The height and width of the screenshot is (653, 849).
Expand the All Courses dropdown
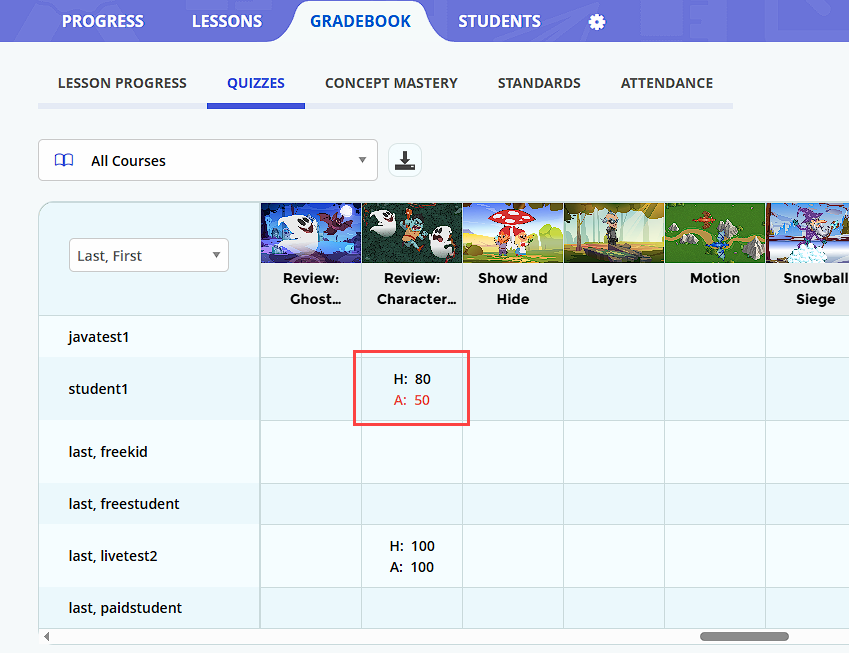[x=208, y=160]
